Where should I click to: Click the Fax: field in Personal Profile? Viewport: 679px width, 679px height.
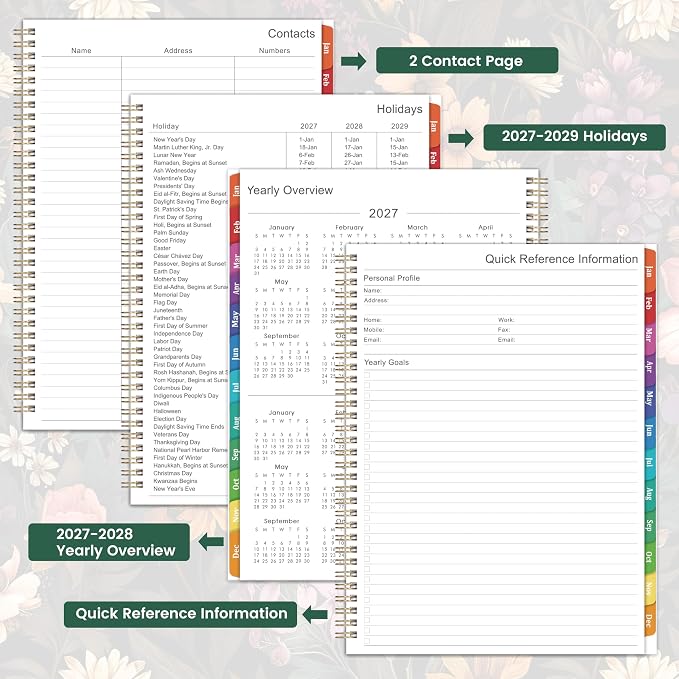pyautogui.click(x=568, y=330)
